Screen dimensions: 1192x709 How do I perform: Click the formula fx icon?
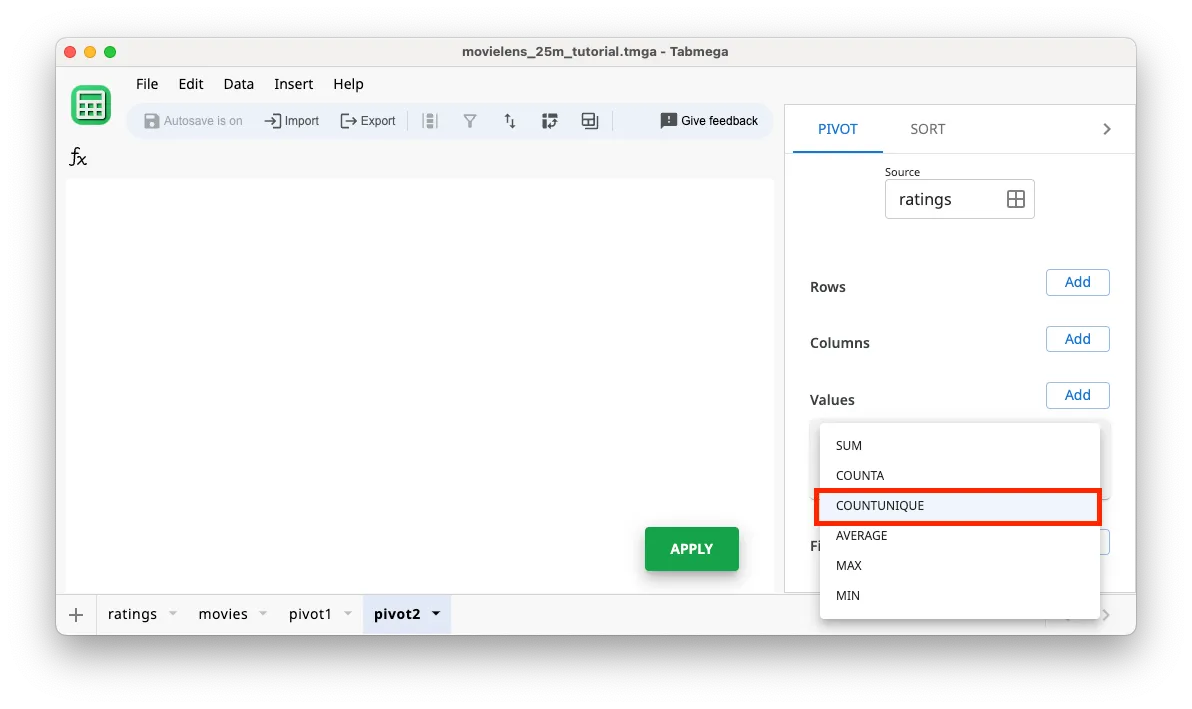[x=78, y=157]
